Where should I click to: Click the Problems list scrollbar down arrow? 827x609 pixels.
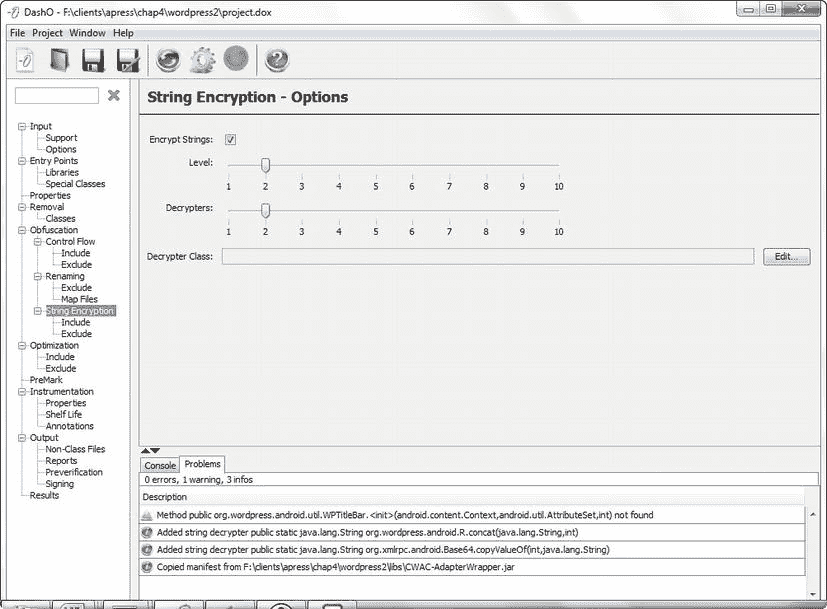click(x=813, y=594)
